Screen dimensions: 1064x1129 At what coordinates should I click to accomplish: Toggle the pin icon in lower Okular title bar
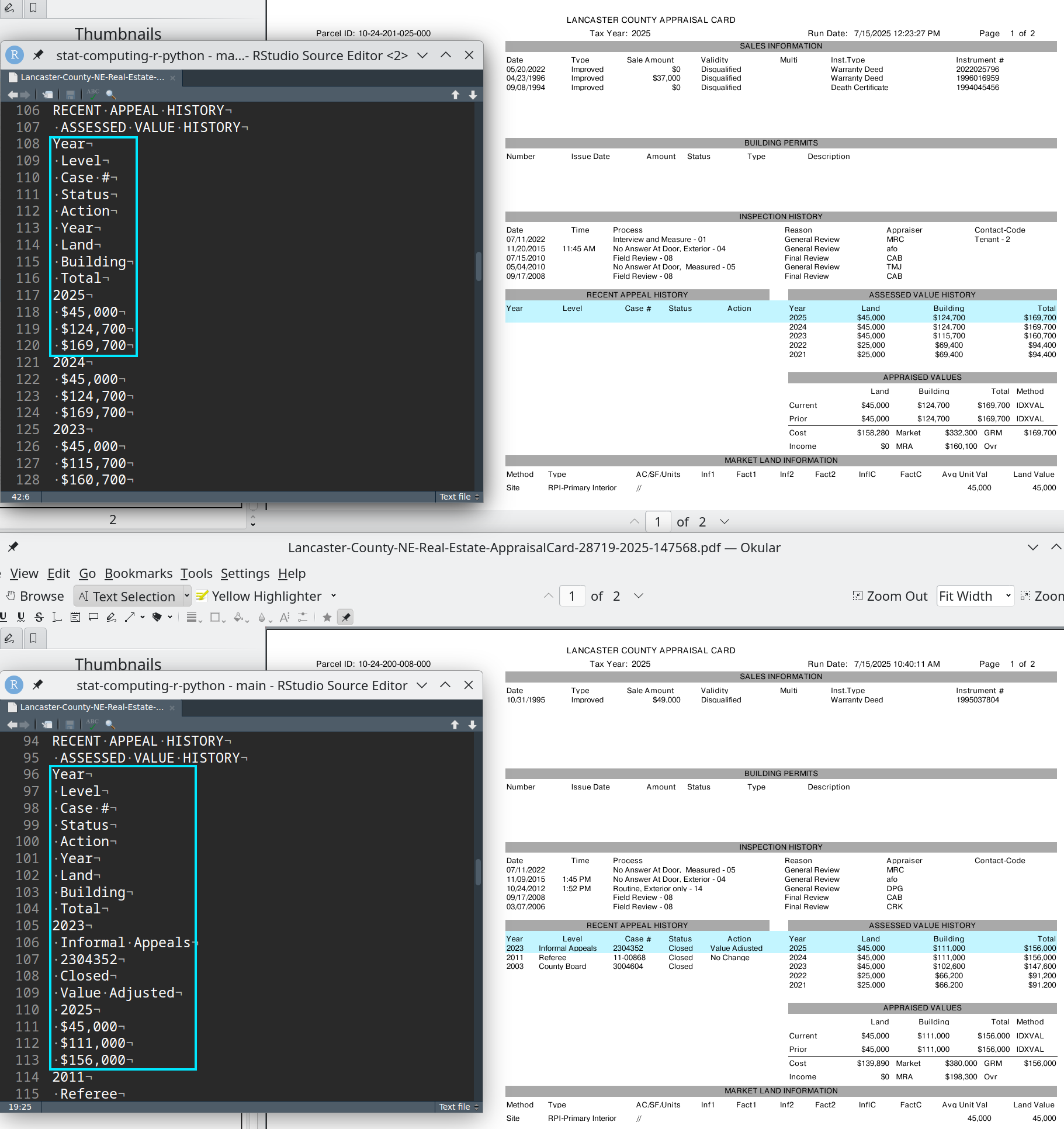(x=13, y=547)
